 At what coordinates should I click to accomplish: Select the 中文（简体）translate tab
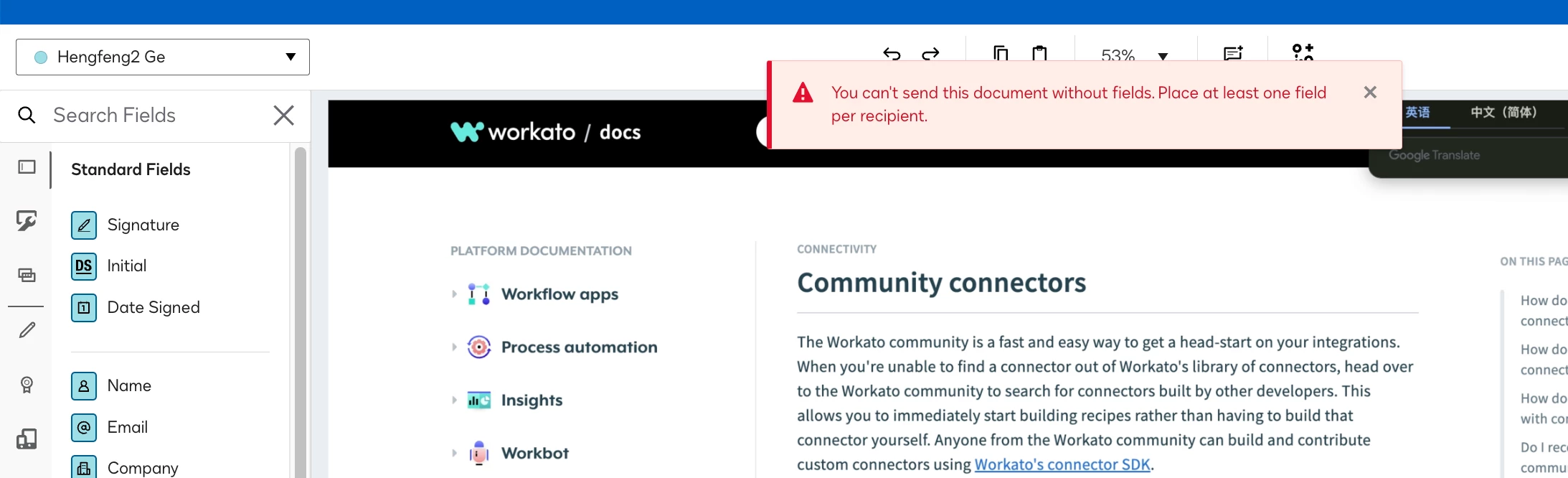pos(1503,112)
